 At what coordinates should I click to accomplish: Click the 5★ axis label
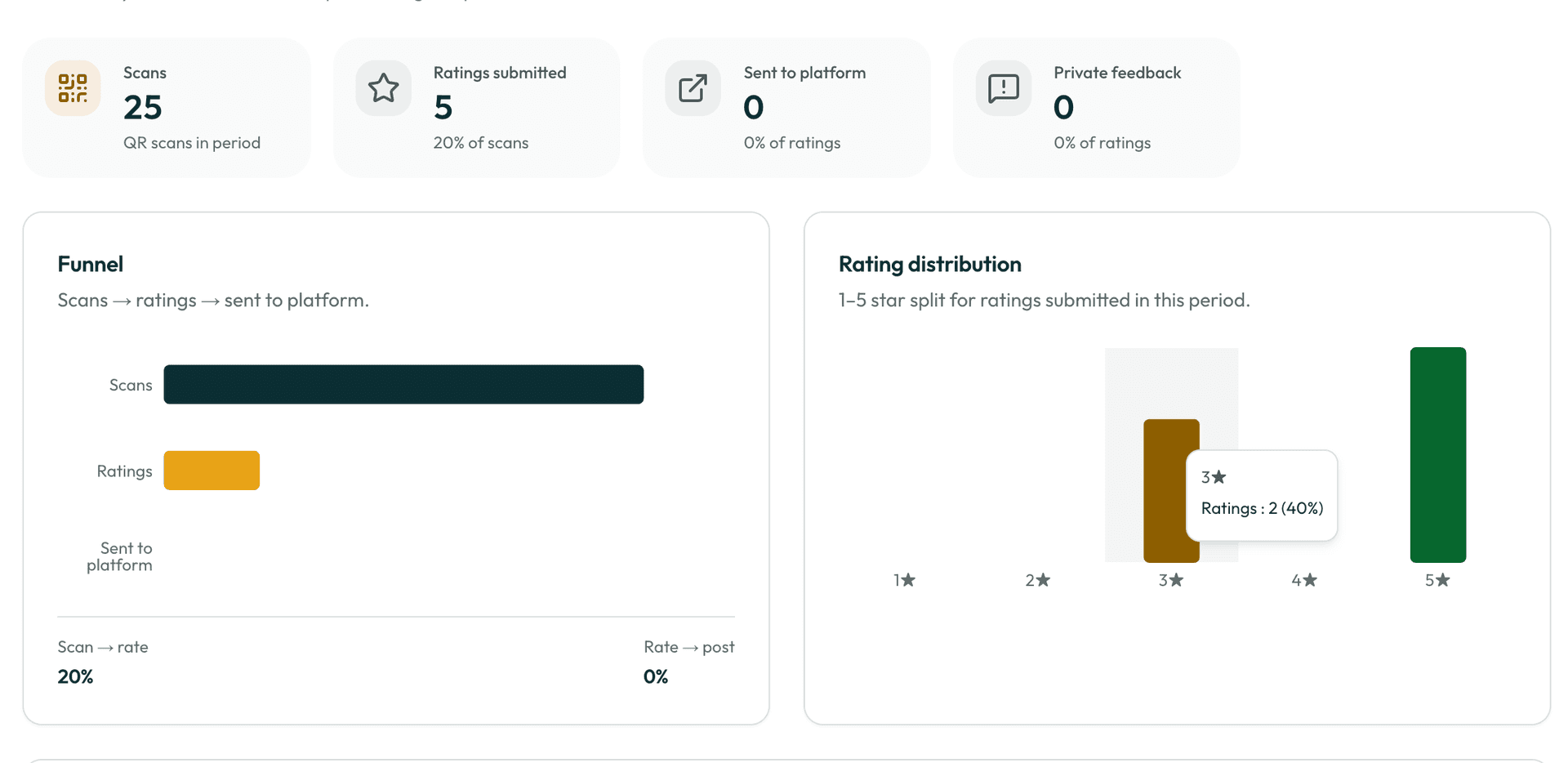(1437, 580)
